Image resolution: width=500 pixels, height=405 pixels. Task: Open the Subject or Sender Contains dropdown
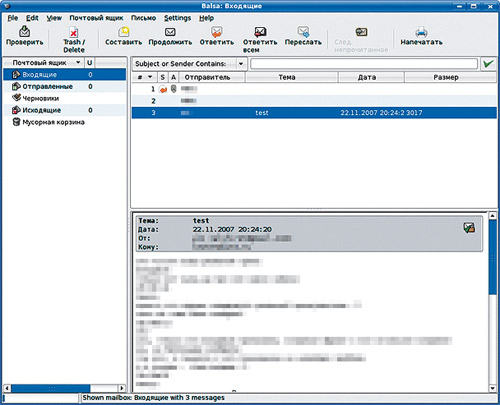[x=190, y=64]
